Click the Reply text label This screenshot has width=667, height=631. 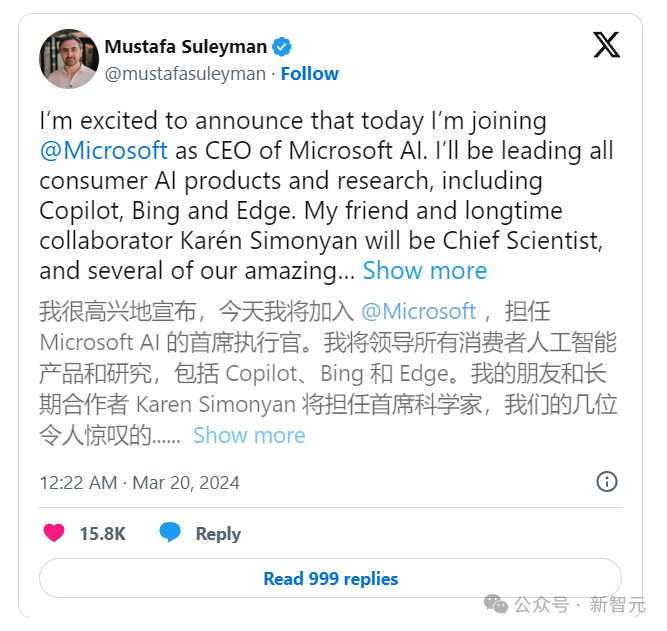pyautogui.click(x=218, y=534)
